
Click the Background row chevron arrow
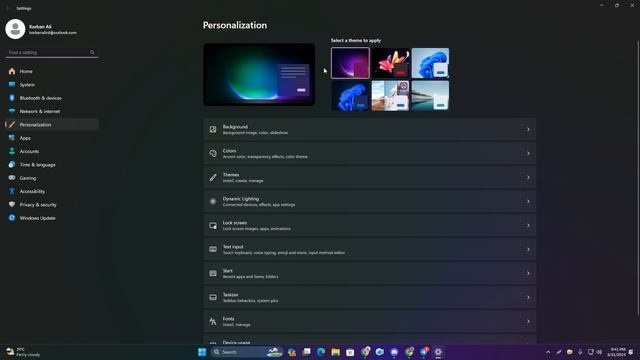[x=527, y=129]
